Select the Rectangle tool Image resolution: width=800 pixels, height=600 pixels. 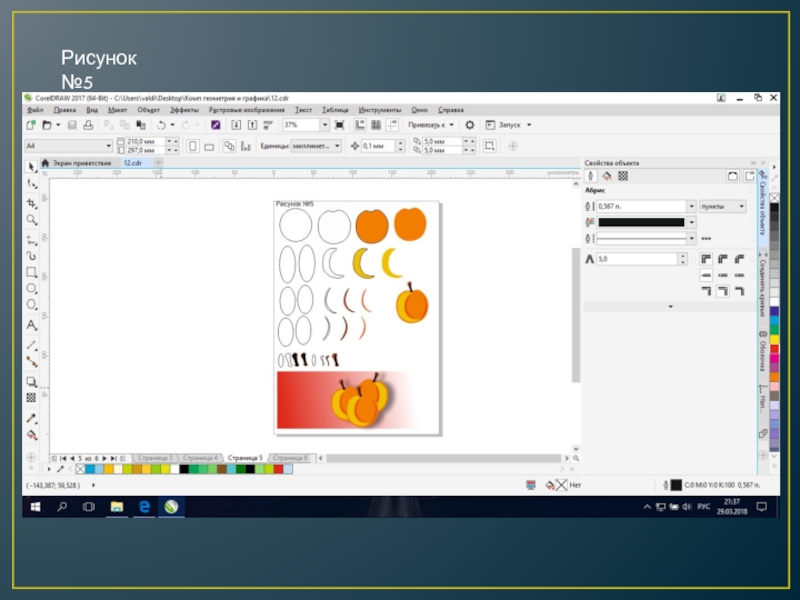[x=32, y=272]
